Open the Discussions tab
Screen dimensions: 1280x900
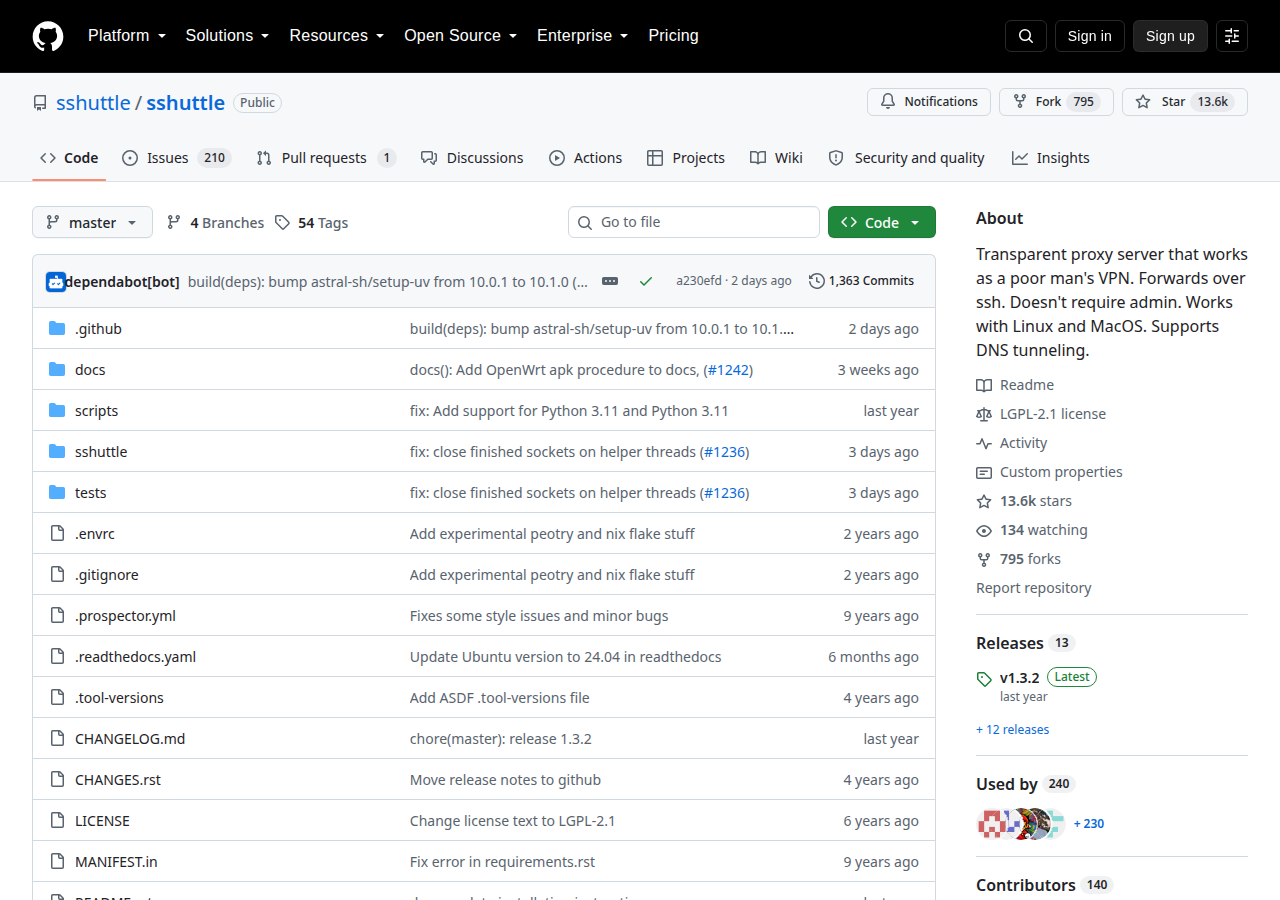[x=472, y=158]
